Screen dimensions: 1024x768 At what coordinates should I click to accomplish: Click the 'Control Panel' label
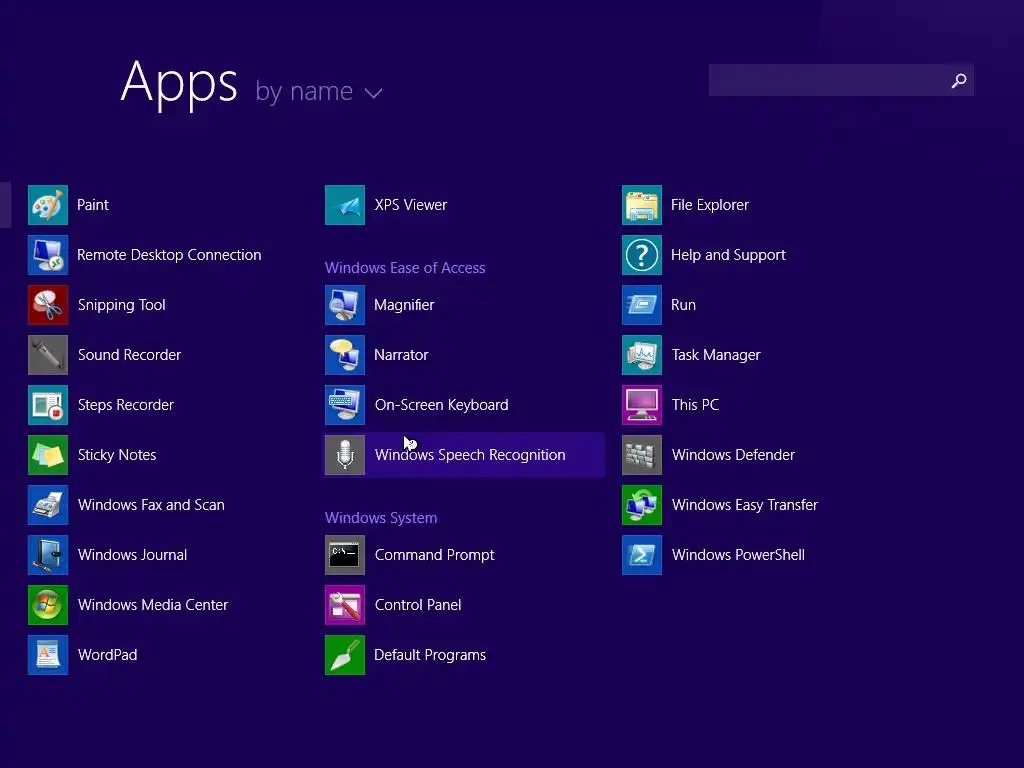coord(418,605)
